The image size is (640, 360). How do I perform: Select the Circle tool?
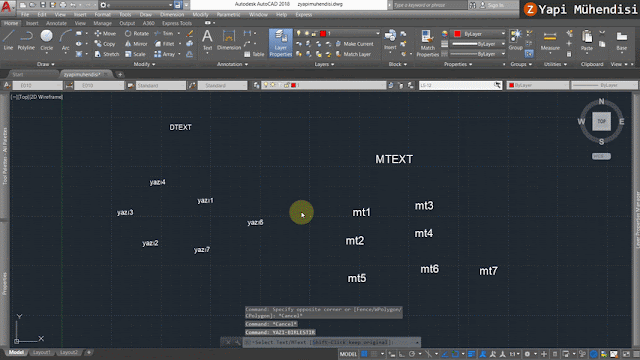tap(47, 40)
